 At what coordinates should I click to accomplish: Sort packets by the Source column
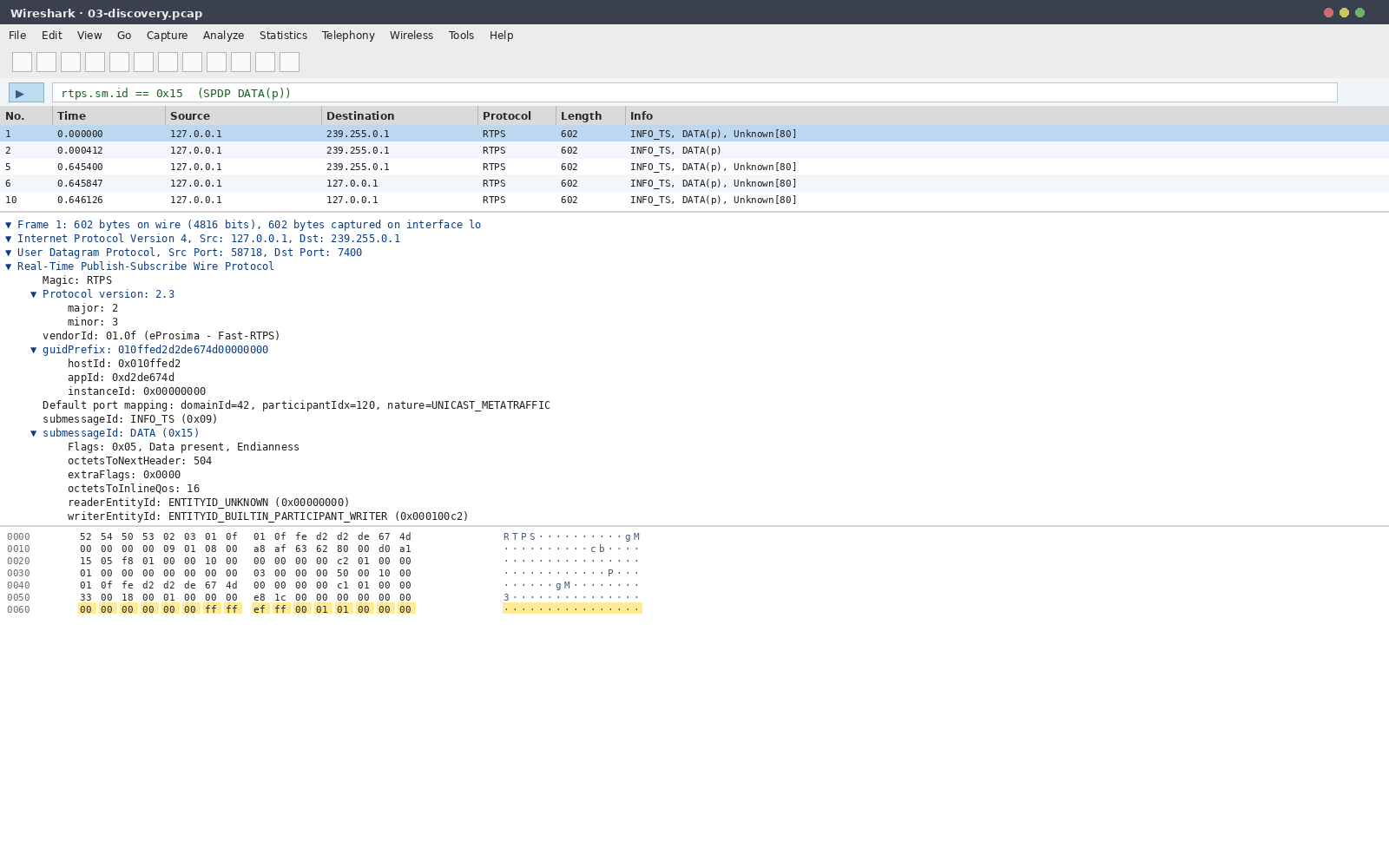(243, 116)
